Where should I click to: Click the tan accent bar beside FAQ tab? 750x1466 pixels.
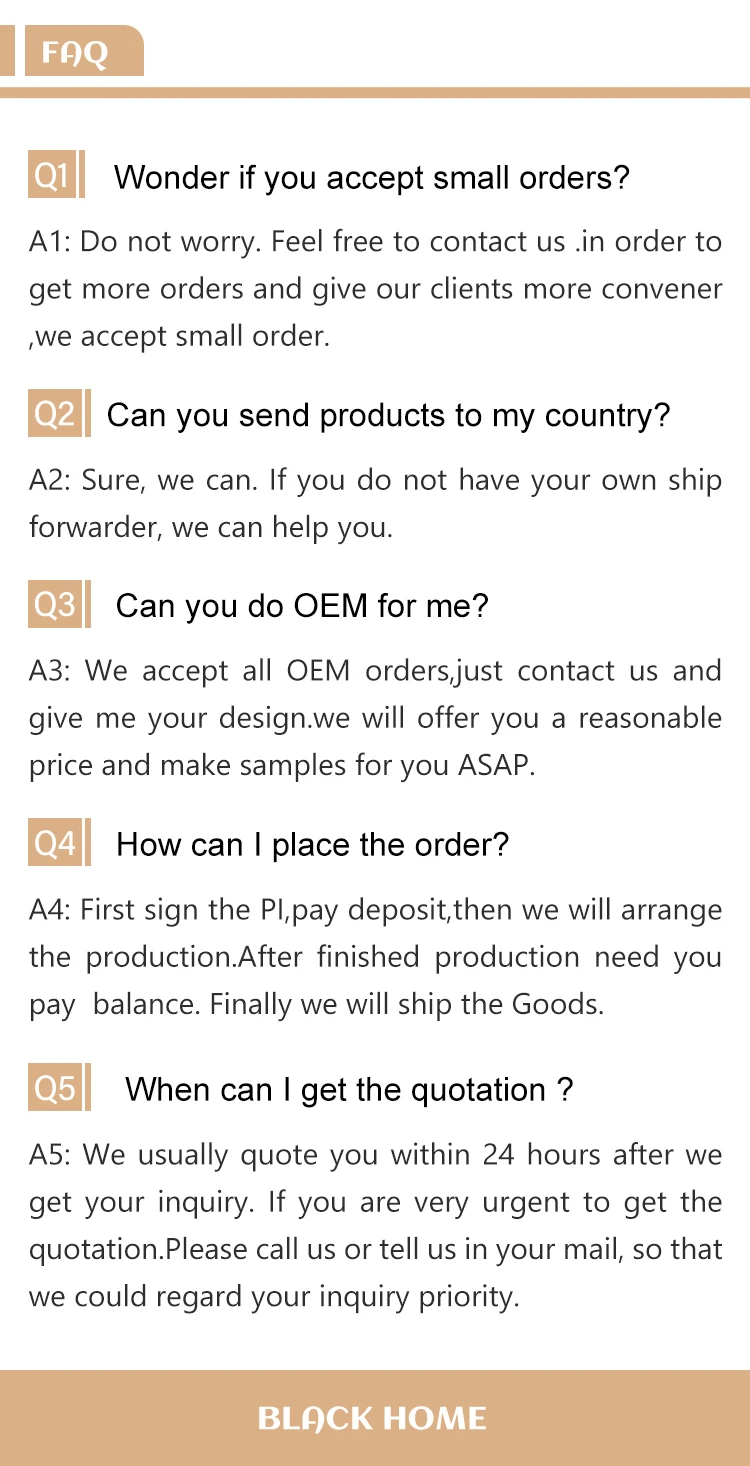coord(7,51)
